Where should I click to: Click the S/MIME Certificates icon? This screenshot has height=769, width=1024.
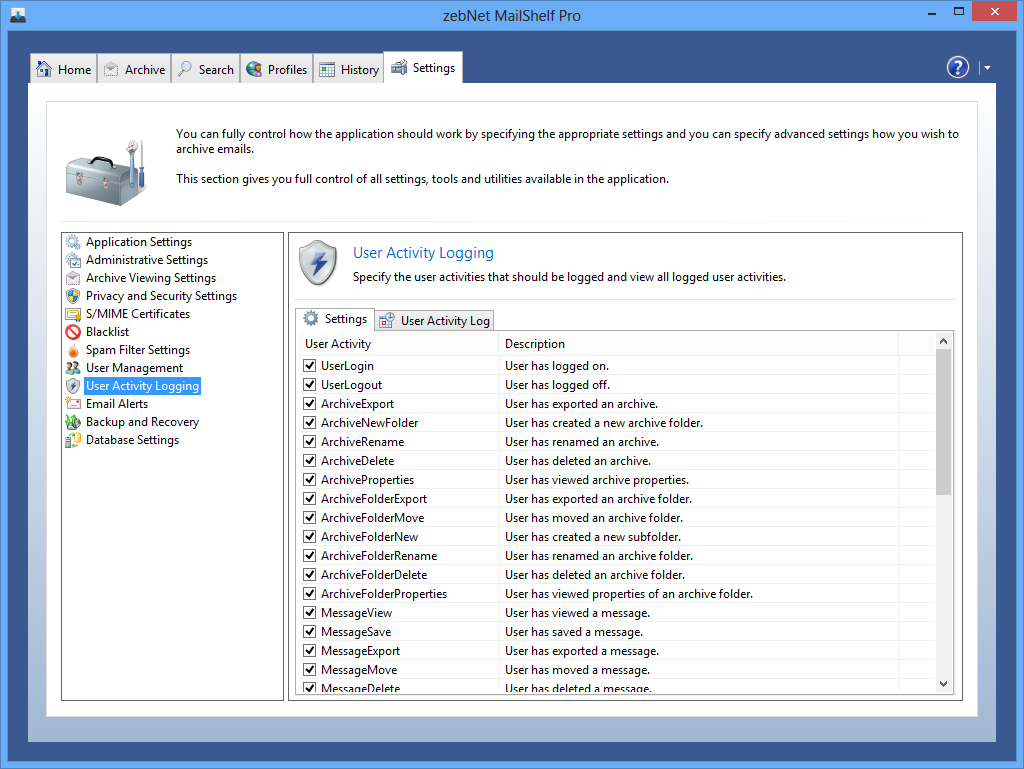coord(73,314)
